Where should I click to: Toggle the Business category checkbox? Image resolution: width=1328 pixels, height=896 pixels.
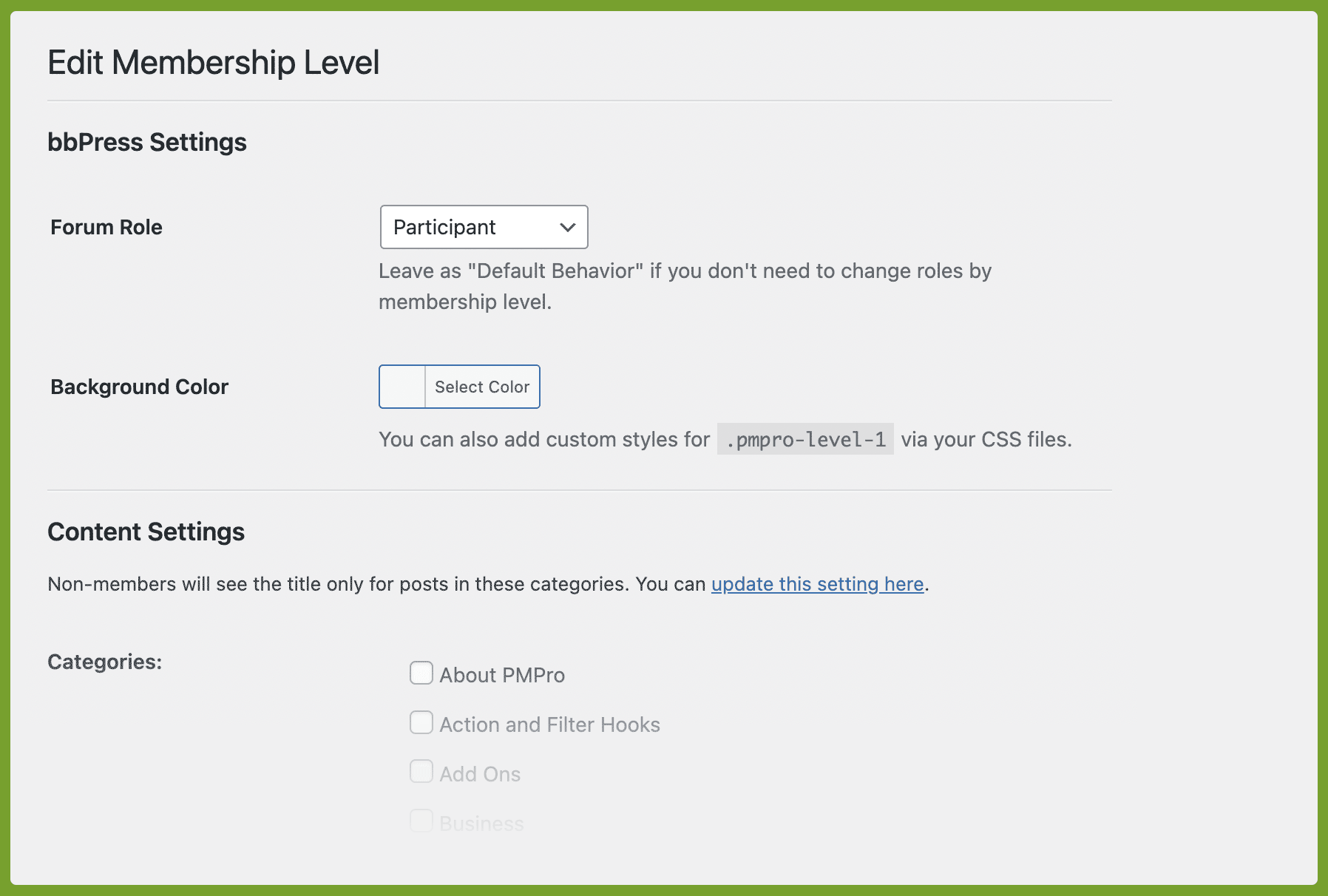pos(421,821)
